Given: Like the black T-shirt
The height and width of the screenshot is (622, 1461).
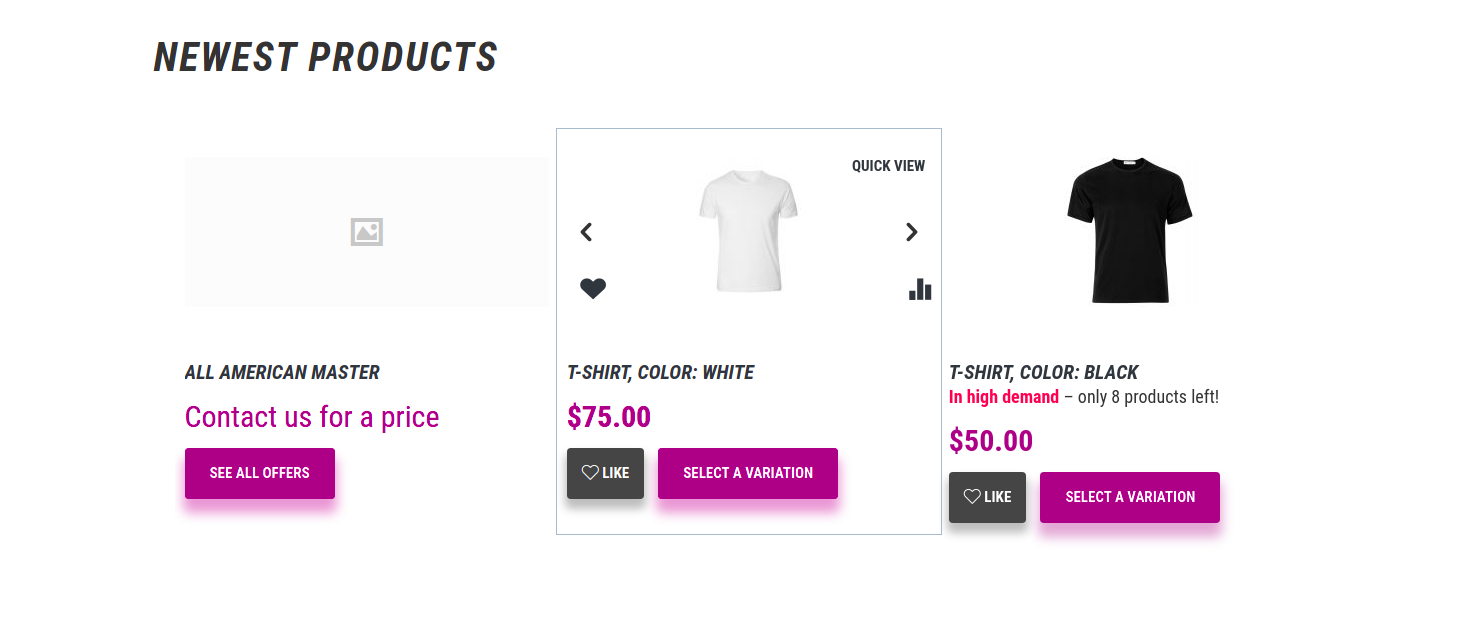Looking at the screenshot, I should 987,497.
